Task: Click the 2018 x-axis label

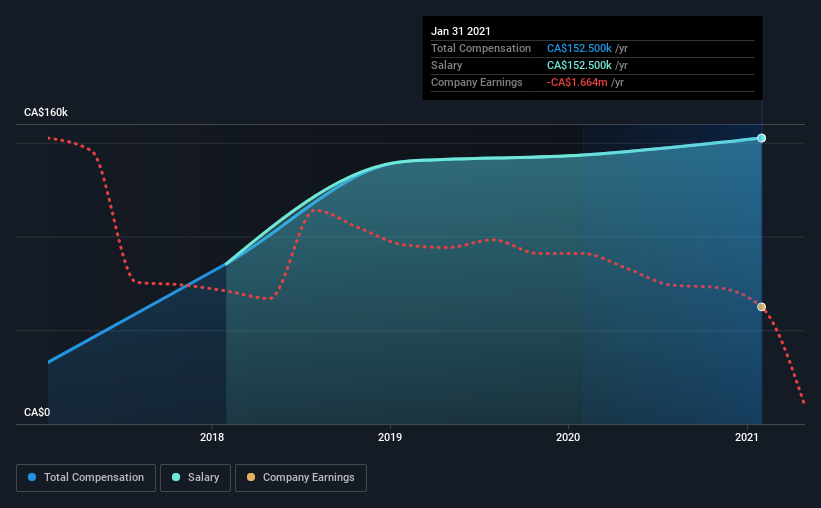Action: point(212,437)
